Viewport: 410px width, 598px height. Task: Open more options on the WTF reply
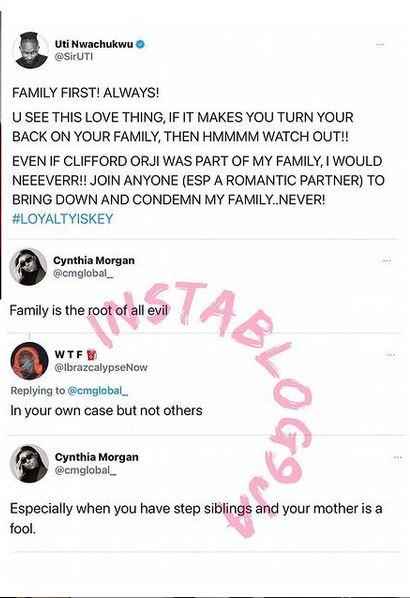390,355
